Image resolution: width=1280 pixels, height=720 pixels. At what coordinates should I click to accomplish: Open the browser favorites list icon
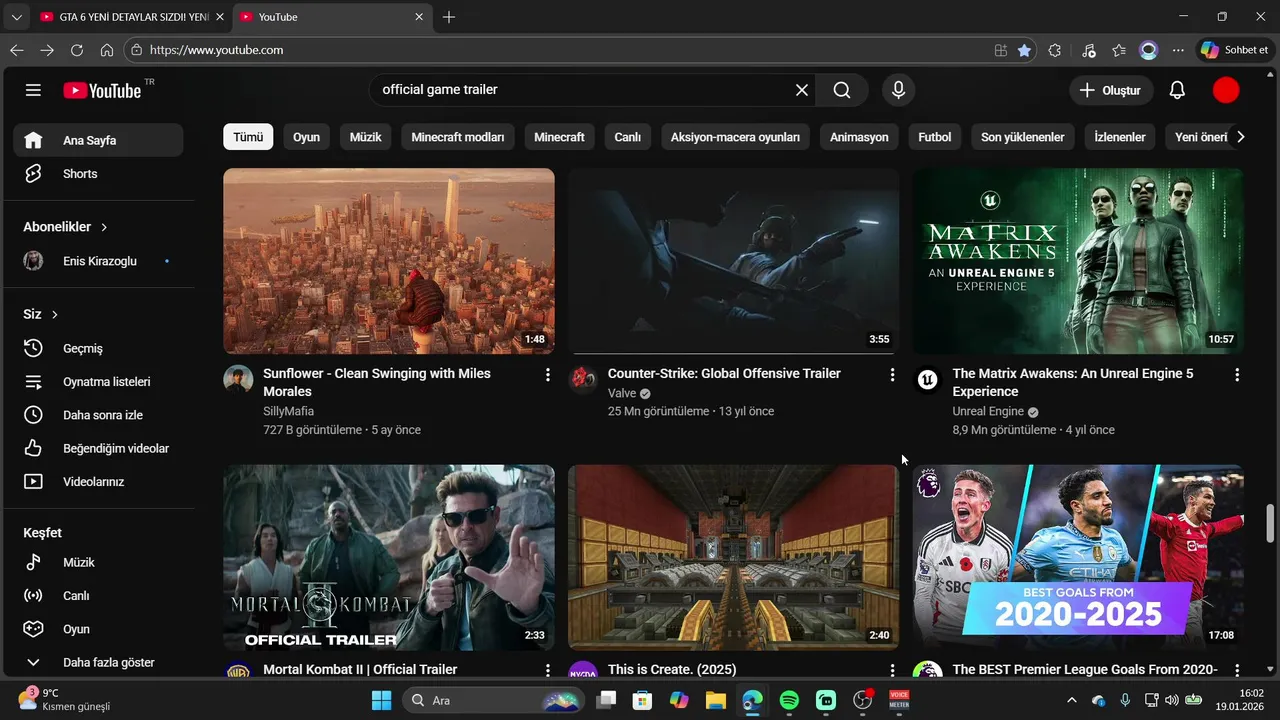[x=1118, y=50]
